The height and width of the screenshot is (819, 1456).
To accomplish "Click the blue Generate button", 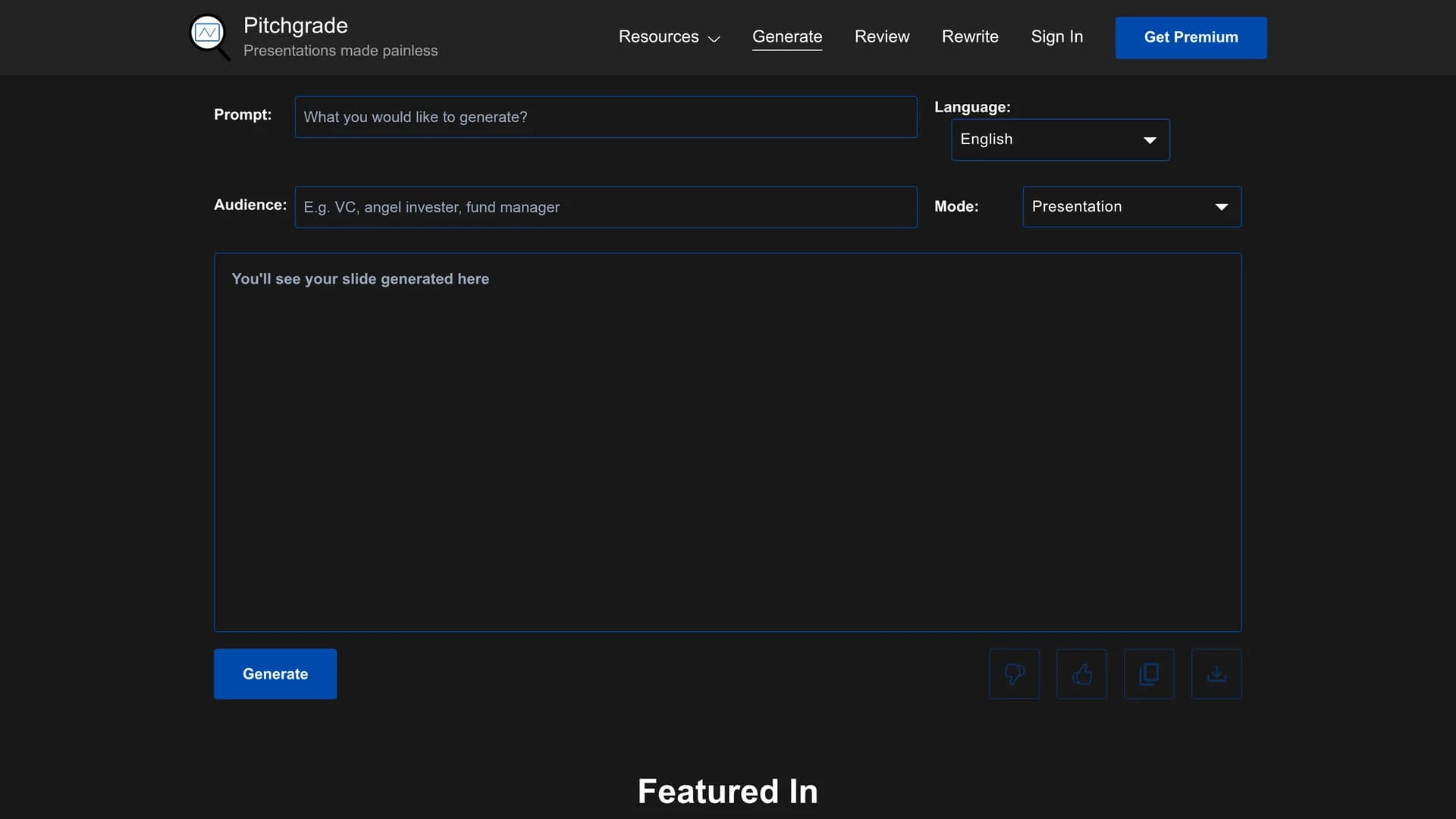I will click(x=275, y=673).
